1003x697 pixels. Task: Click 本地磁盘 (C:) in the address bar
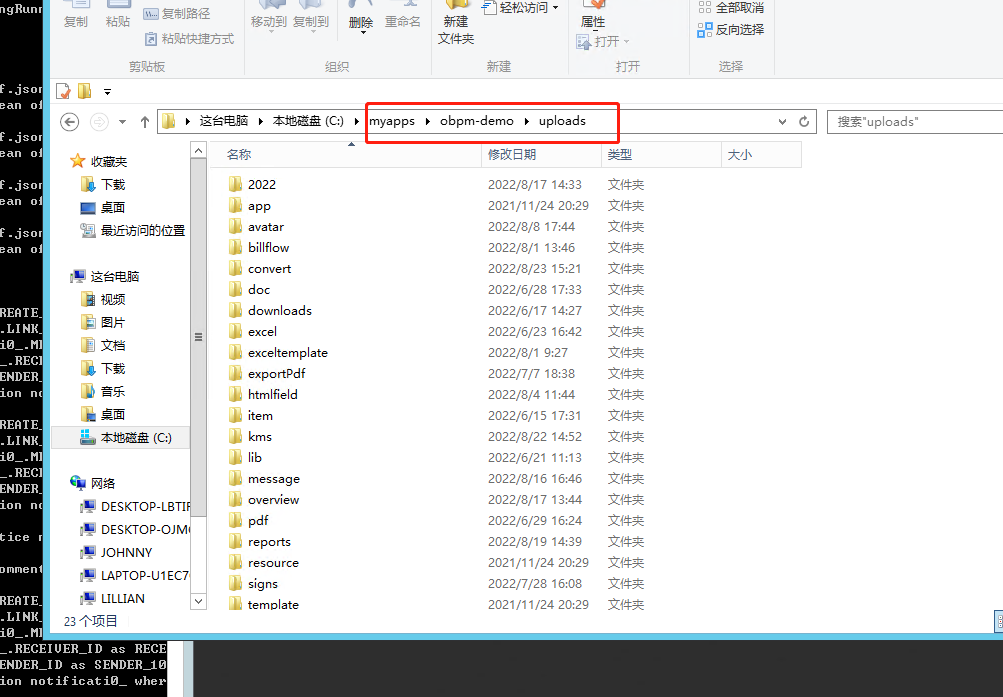(x=308, y=121)
